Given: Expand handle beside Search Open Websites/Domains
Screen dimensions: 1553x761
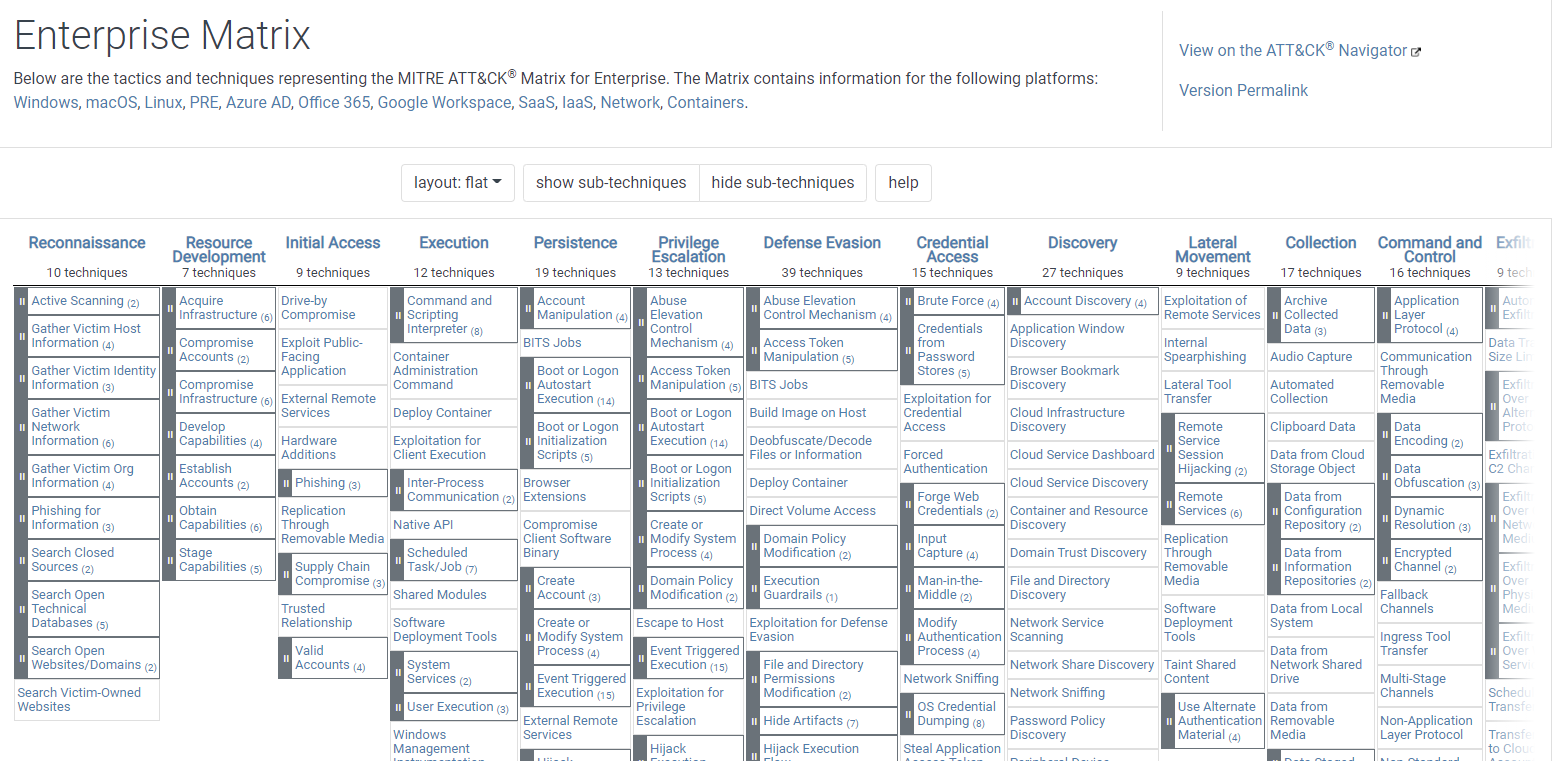Looking at the screenshot, I should pos(21,658).
